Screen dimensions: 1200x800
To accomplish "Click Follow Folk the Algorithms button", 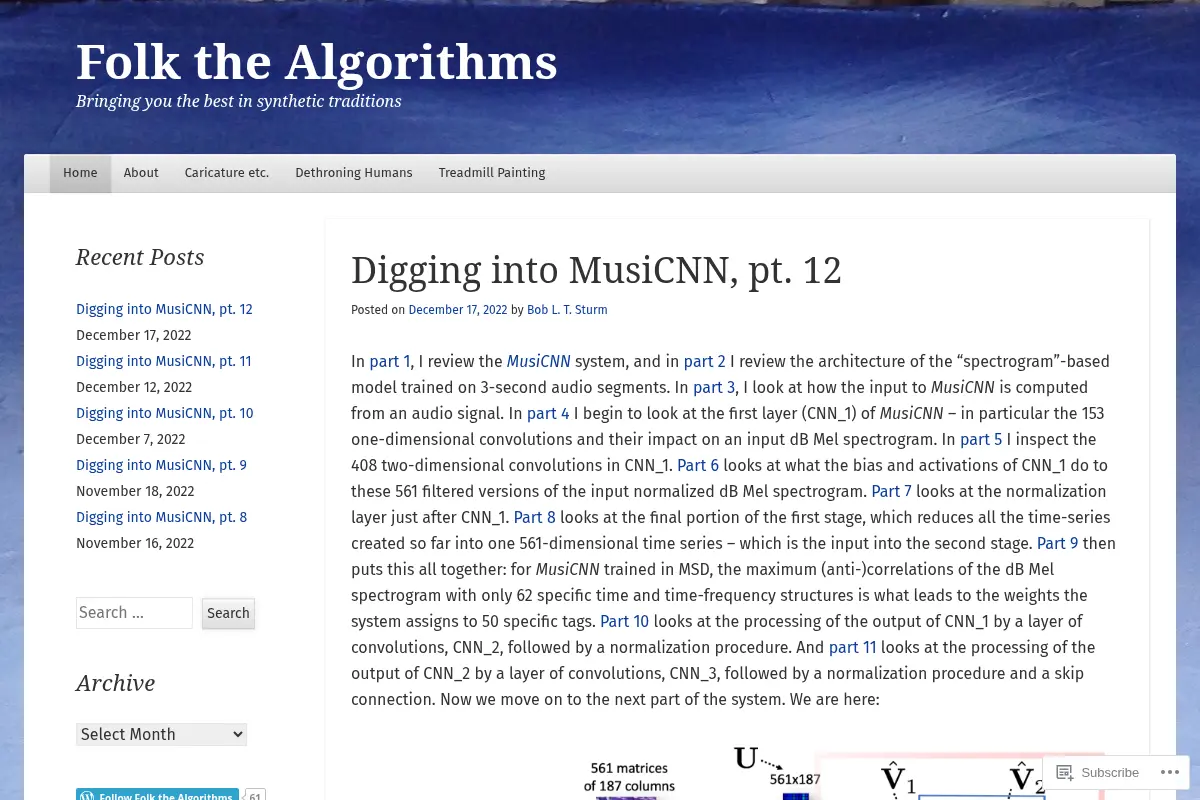I will click(x=157, y=794).
